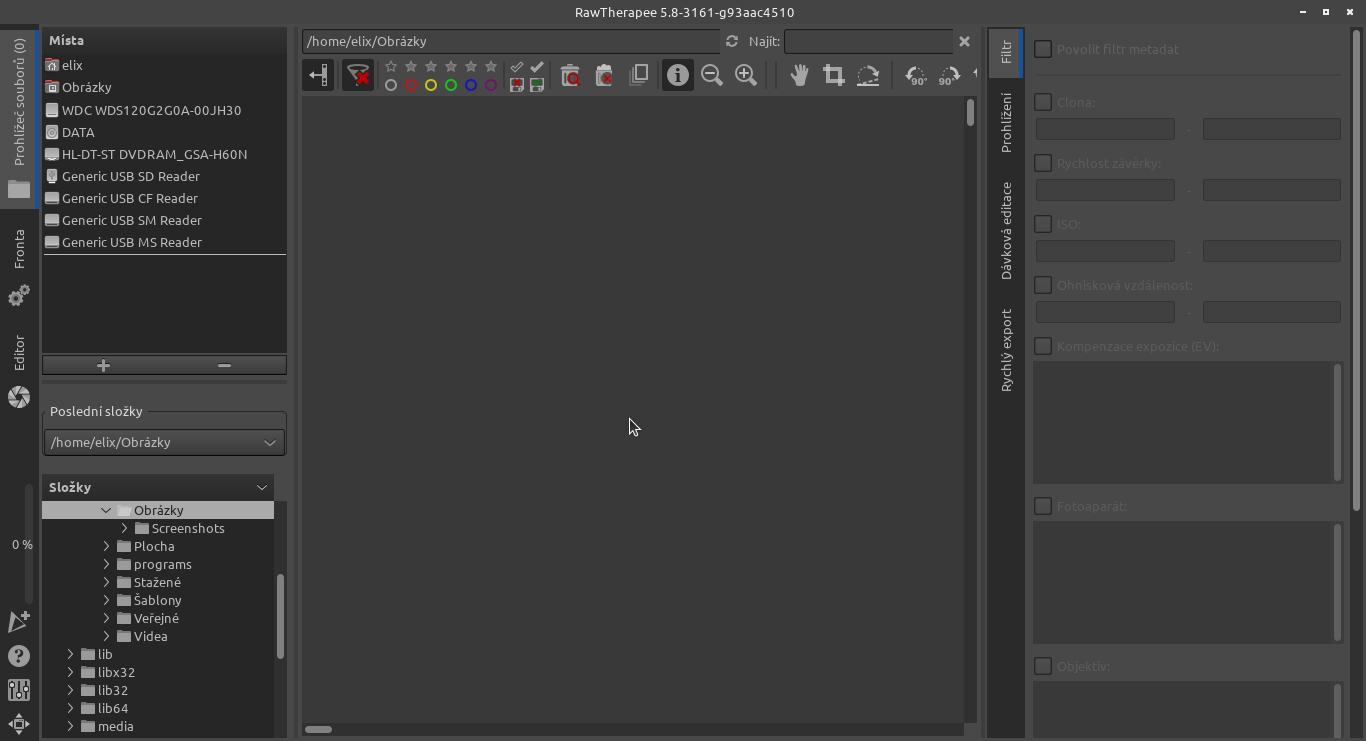Collapse the Složky panel expander

262,487
